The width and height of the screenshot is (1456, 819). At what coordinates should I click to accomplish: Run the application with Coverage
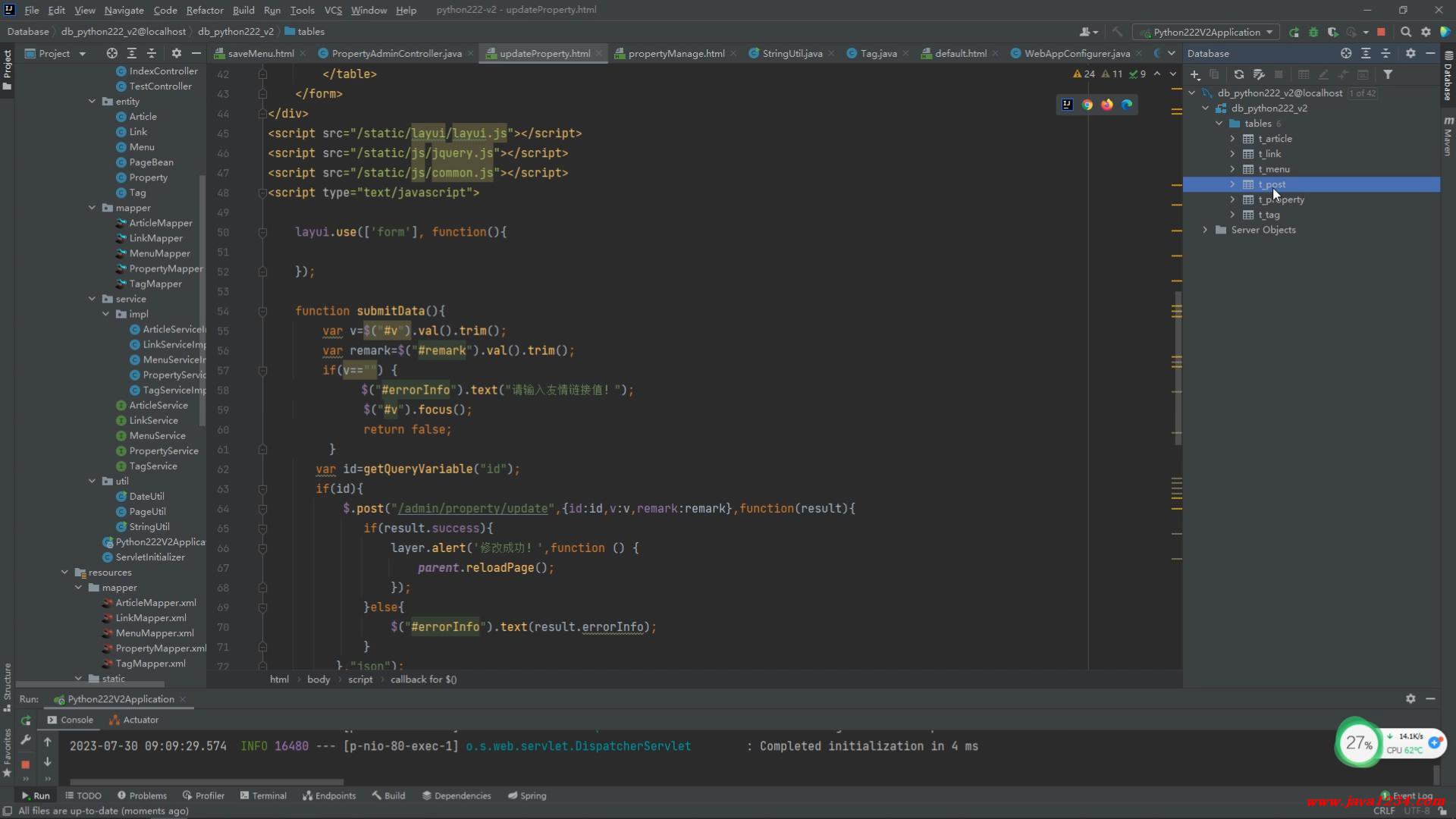click(1332, 32)
